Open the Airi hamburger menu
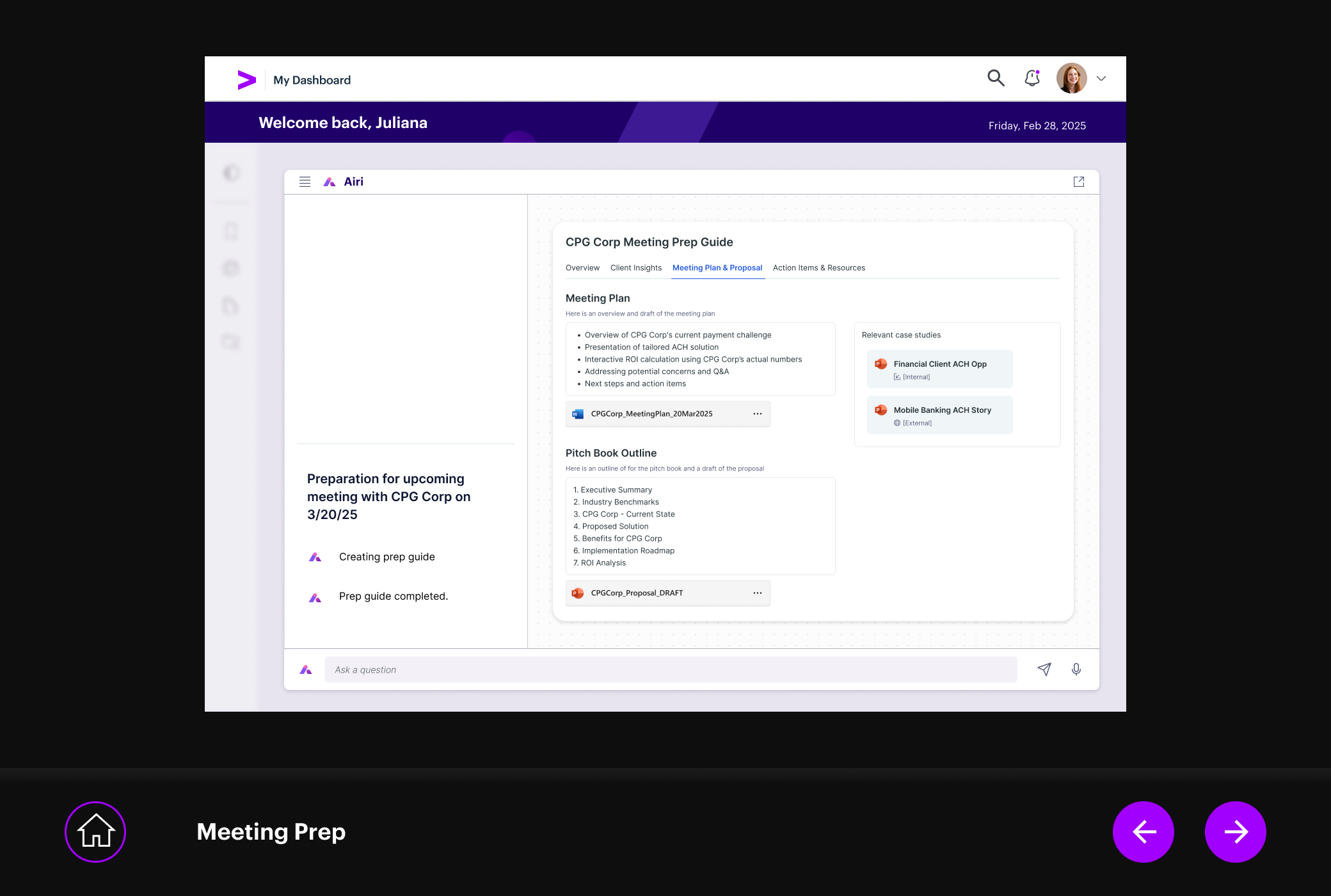Image resolution: width=1331 pixels, height=896 pixels. 305,182
